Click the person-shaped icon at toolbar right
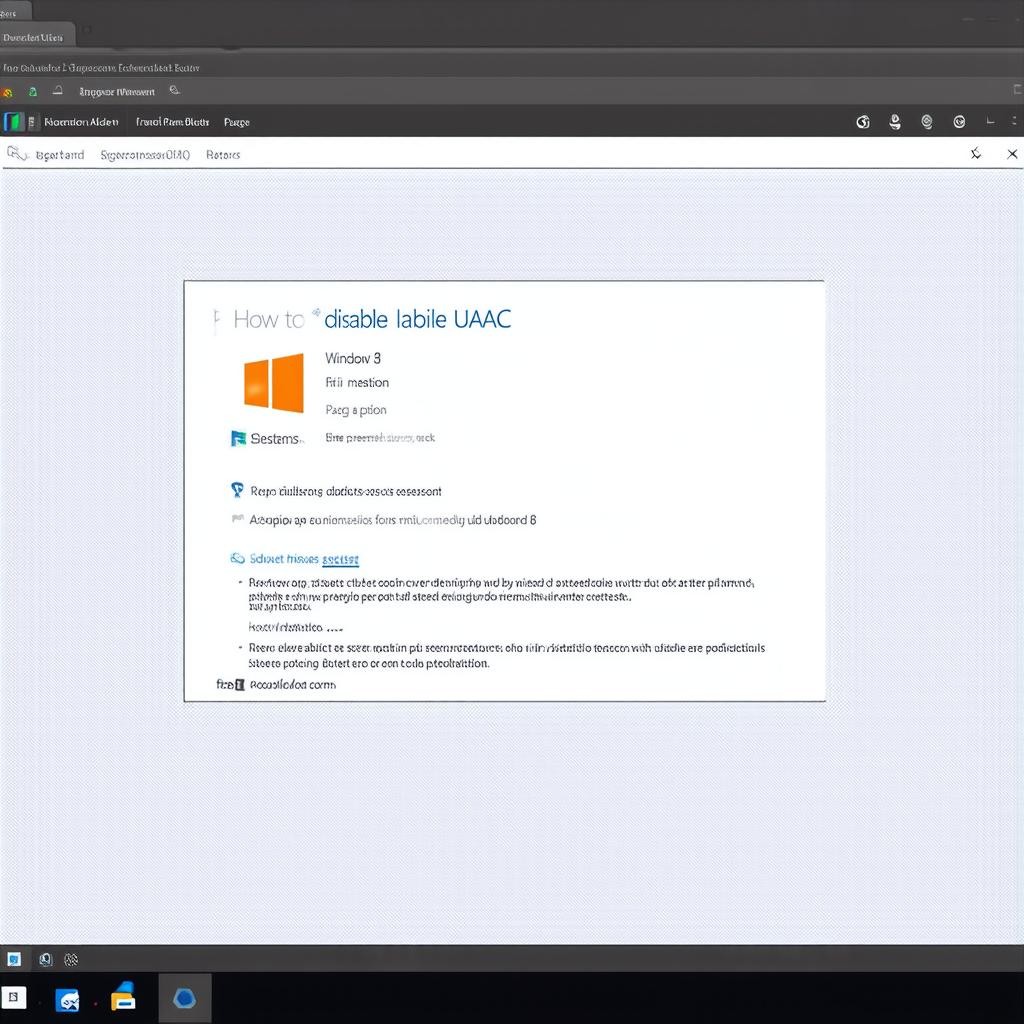The image size is (1024, 1024). [x=895, y=122]
